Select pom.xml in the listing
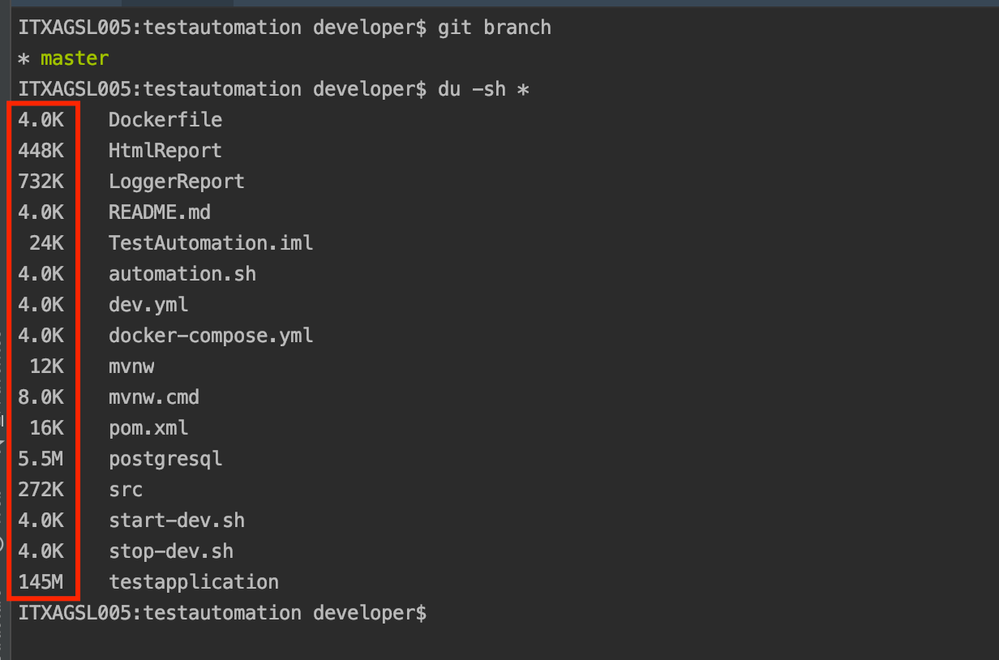 tap(148, 428)
